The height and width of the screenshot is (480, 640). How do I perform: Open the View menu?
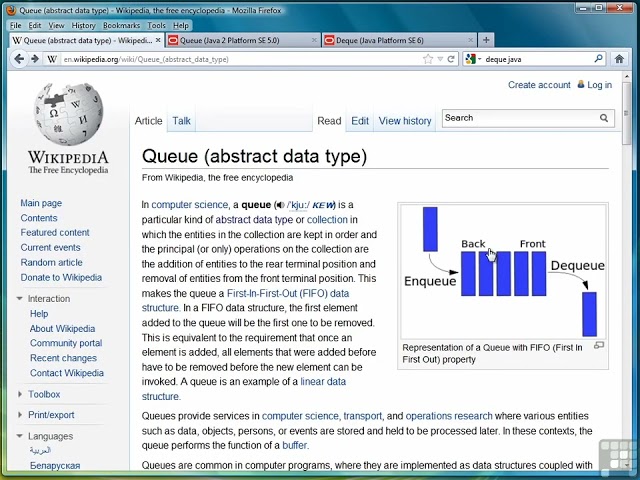pyautogui.click(x=56, y=25)
